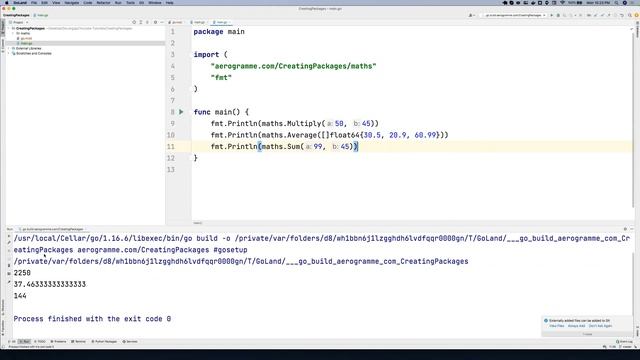Screen dimensions: 640x360
Task: Open Search Everywhere magnifier in GoLand toolbar
Action: (629, 15)
